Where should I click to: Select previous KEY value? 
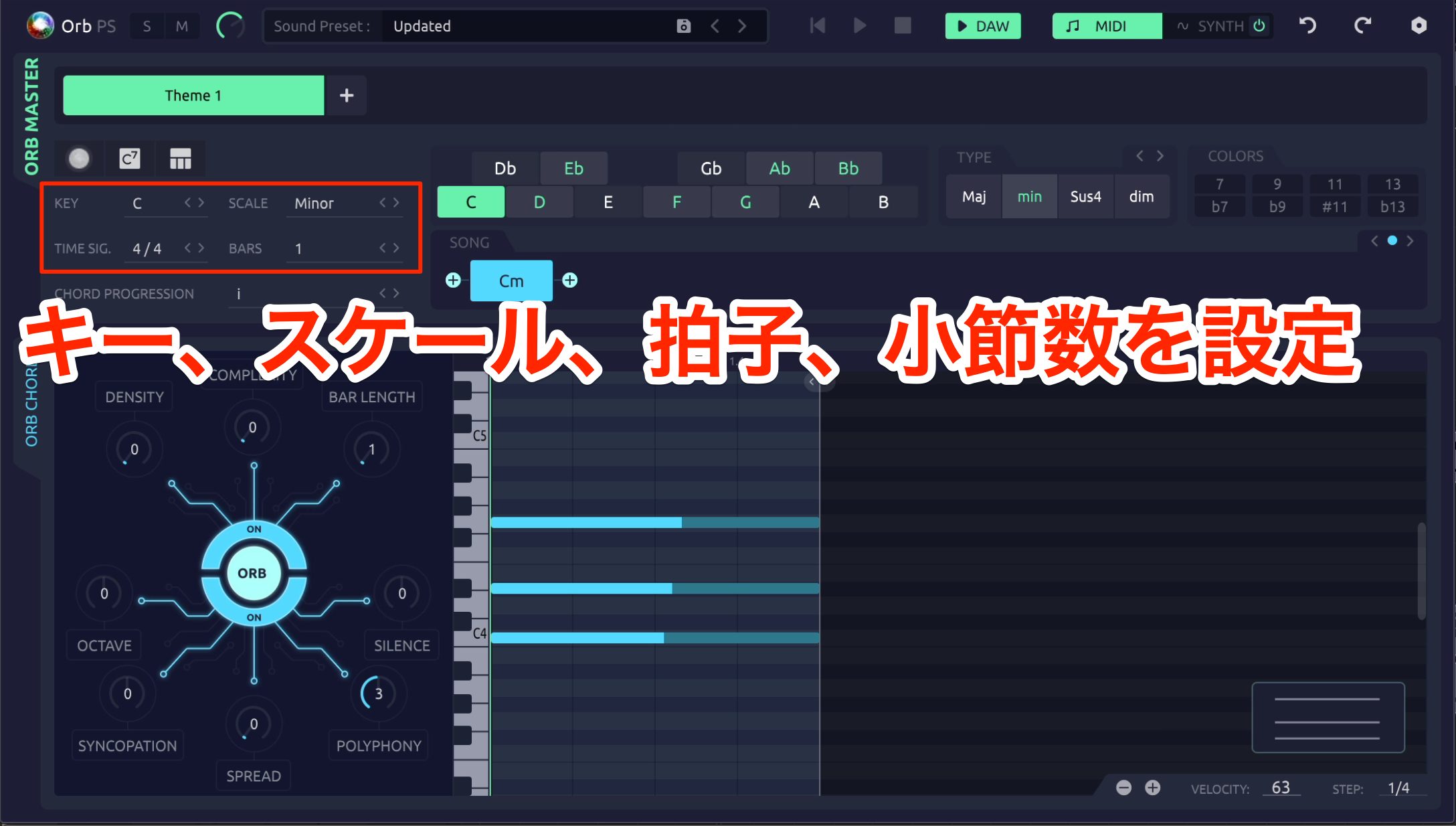click(188, 203)
